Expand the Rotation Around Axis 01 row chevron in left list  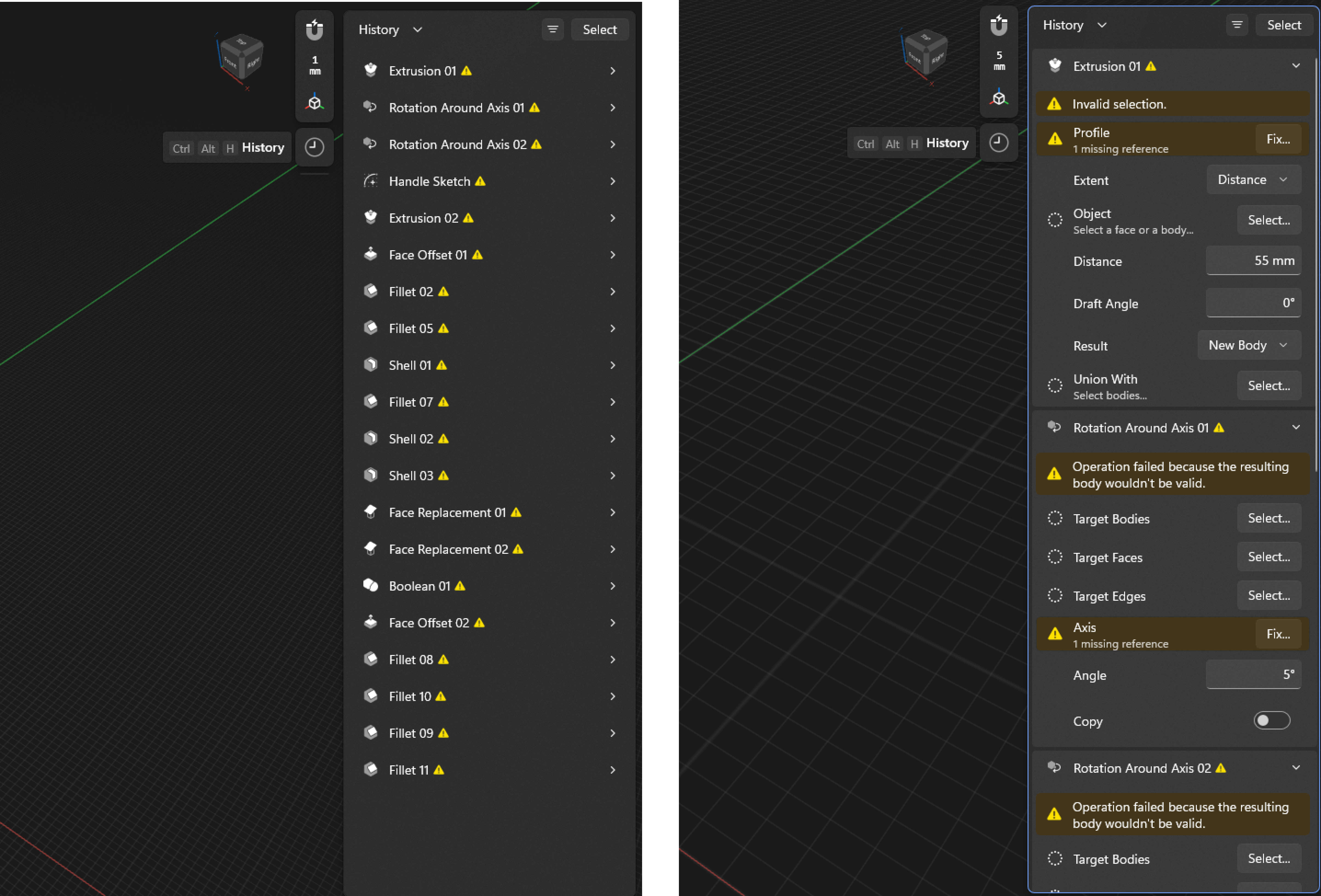point(612,107)
